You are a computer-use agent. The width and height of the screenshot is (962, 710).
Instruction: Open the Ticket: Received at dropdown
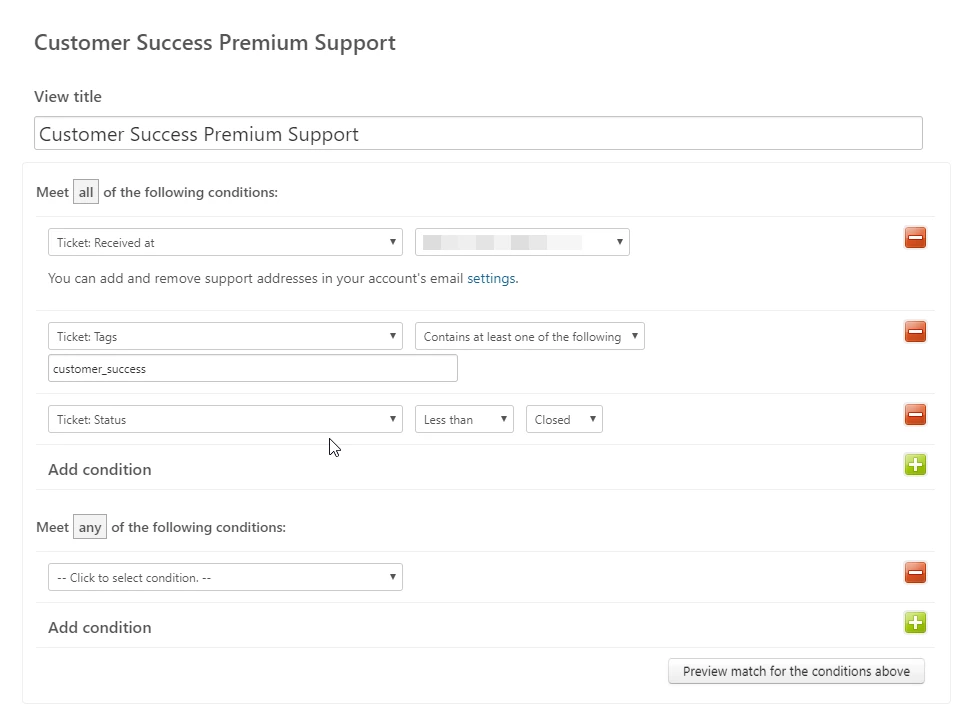click(225, 242)
